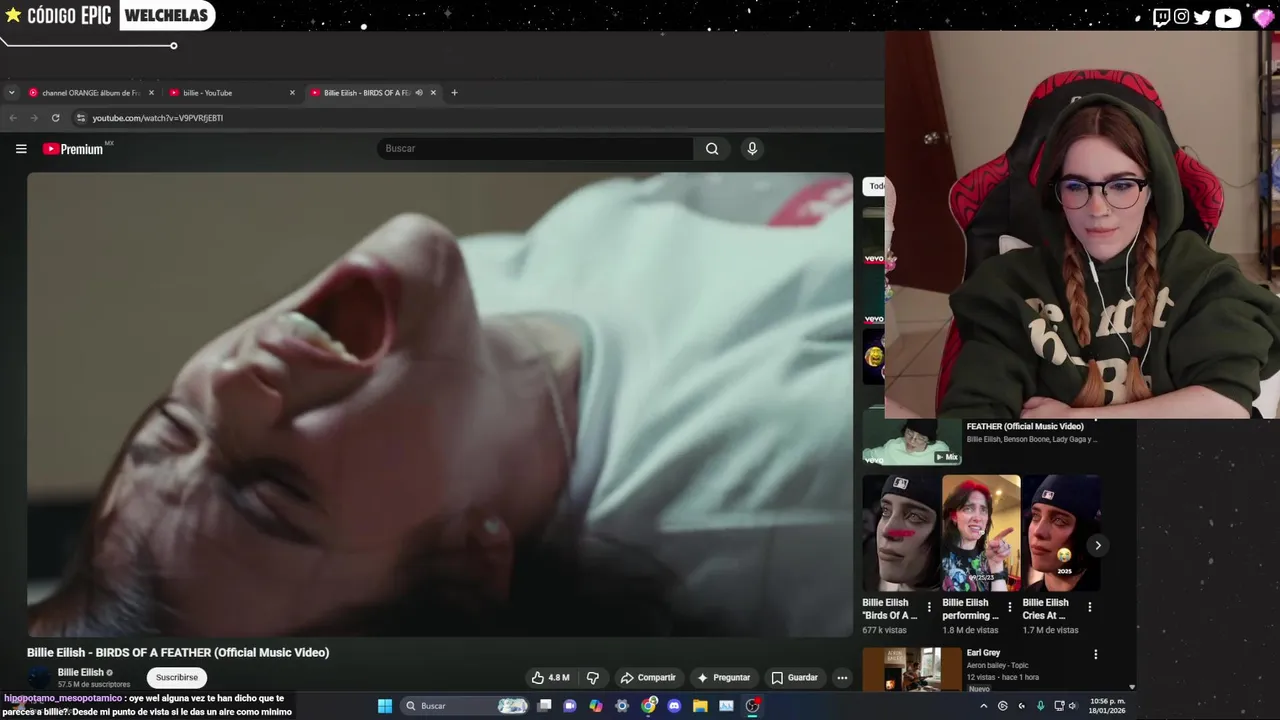This screenshot has width=1280, height=720.
Task: Close the billie - YouTube tab
Action: pos(292,93)
